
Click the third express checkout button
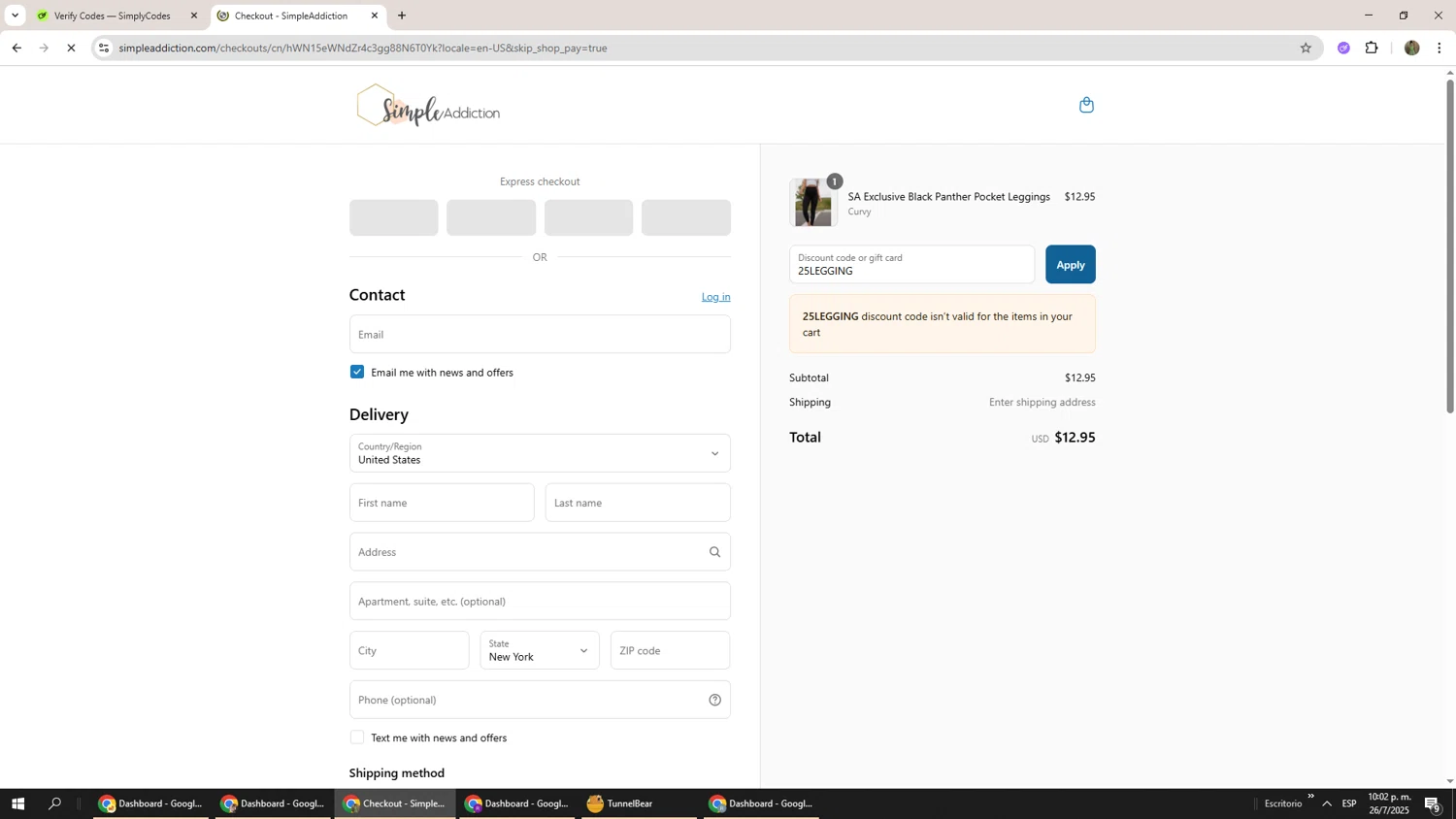pyautogui.click(x=589, y=217)
